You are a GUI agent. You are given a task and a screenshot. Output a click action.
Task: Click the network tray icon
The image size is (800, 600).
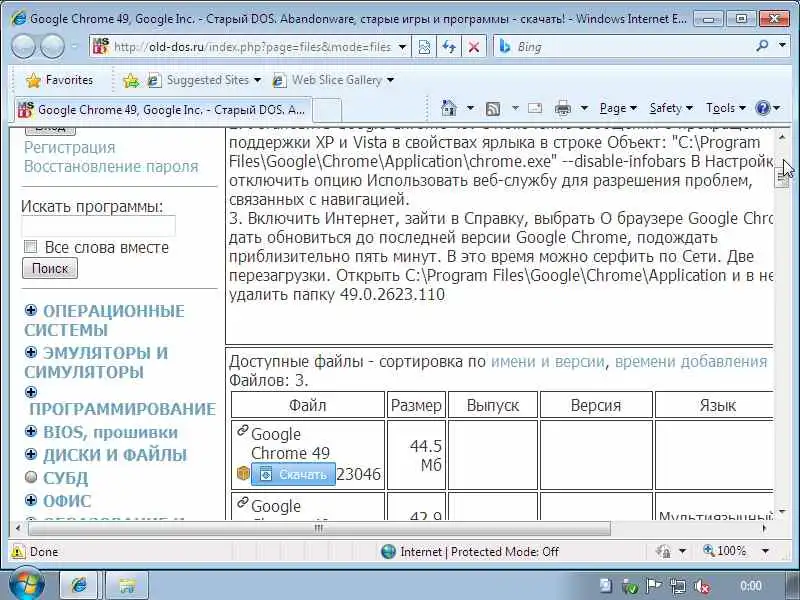pyautogui.click(x=678, y=586)
